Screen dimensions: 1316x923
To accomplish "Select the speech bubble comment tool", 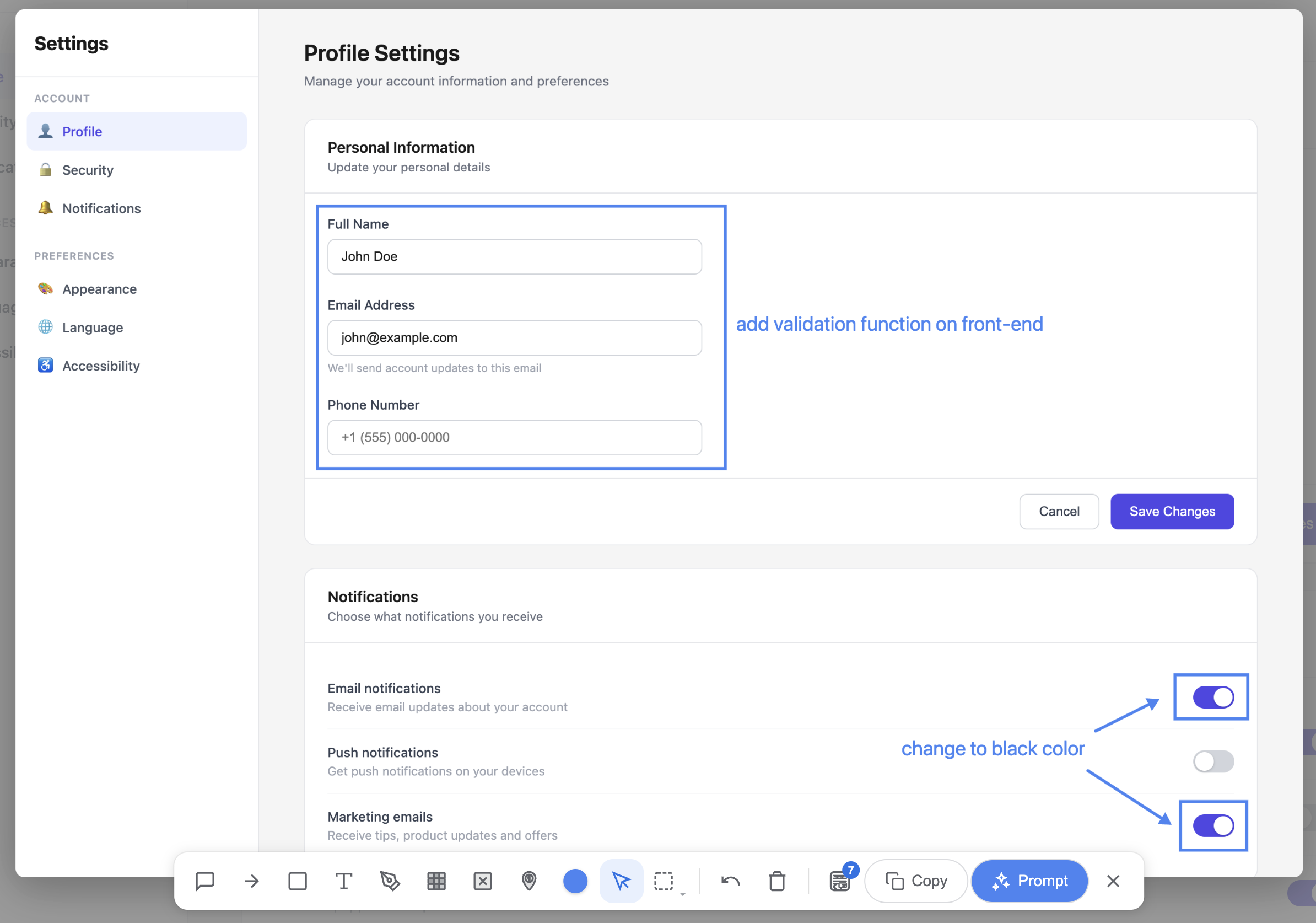I will 204,881.
